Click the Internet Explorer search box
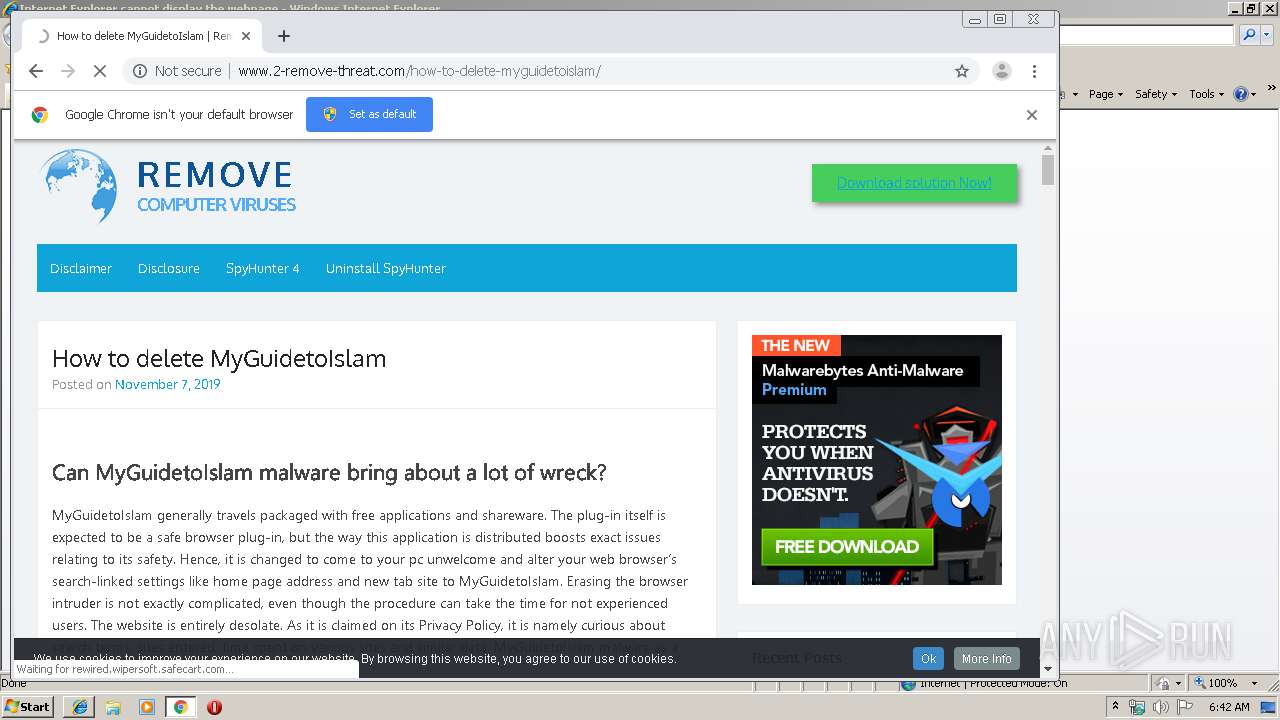The height and width of the screenshot is (720, 1280). [1147, 35]
